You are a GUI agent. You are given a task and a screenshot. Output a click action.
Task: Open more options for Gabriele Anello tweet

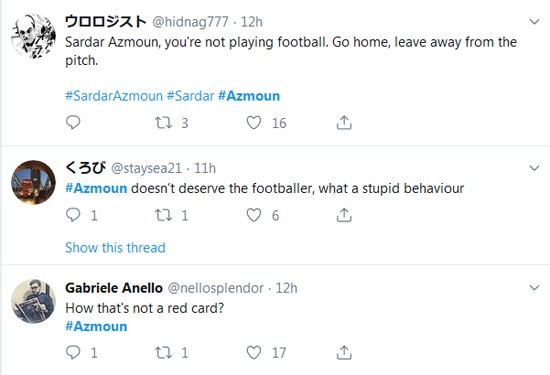coord(534,288)
